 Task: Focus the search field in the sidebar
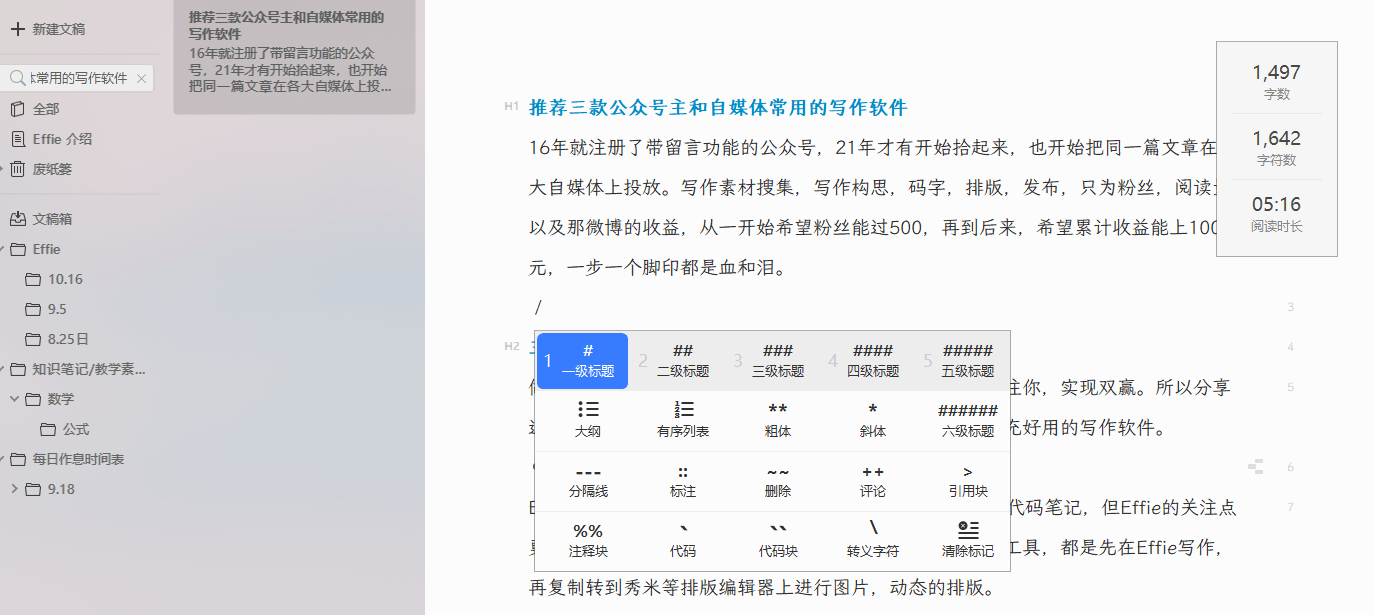[79, 79]
